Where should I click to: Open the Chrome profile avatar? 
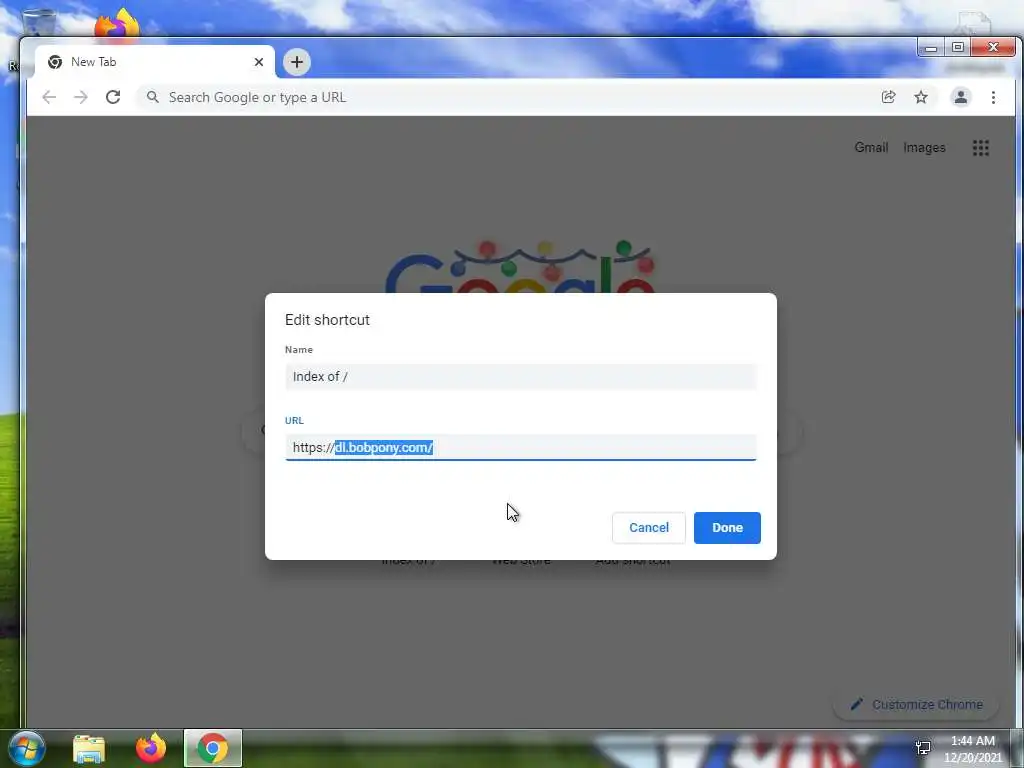tap(961, 97)
